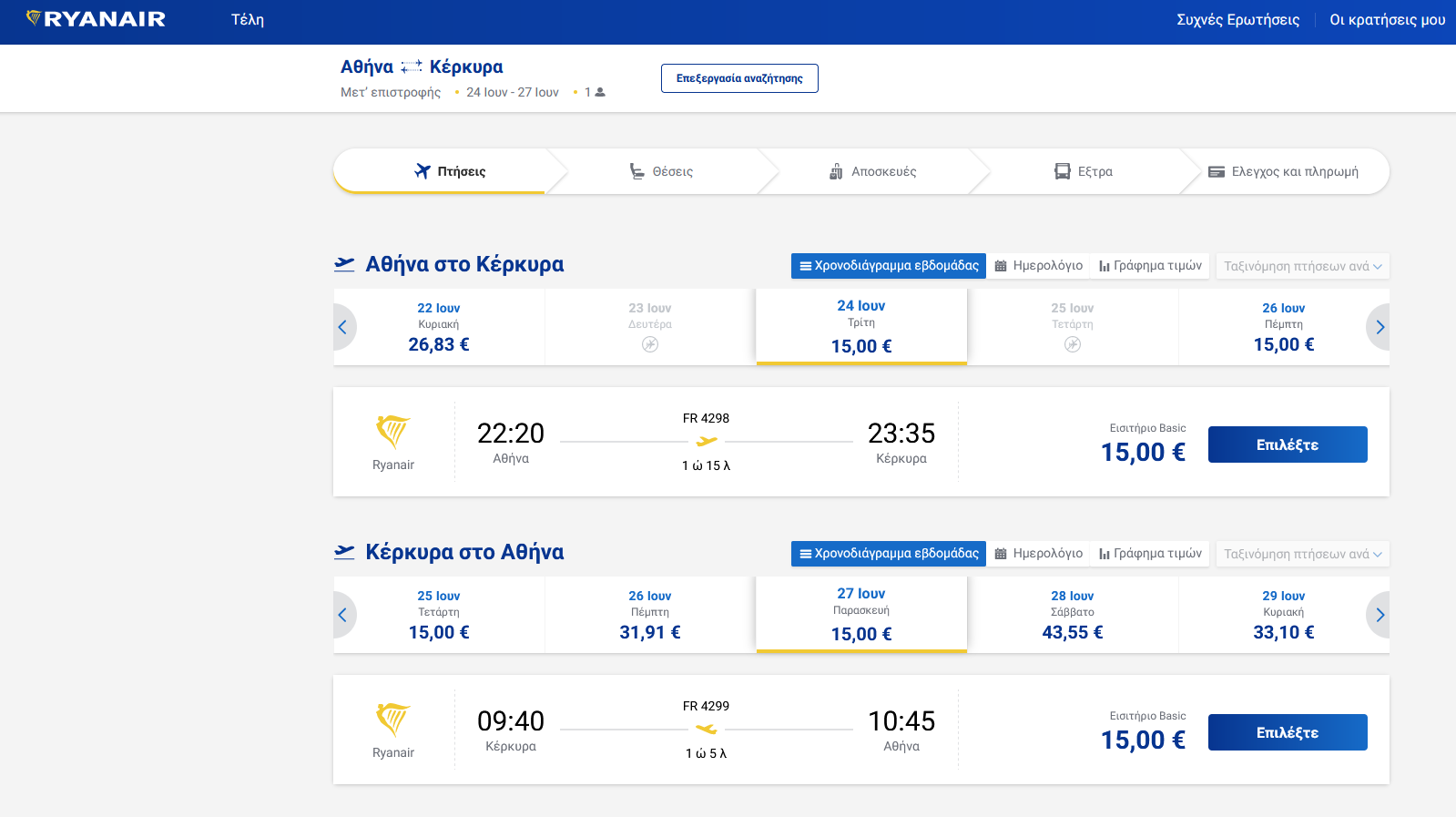The width and height of the screenshot is (1456, 817).
Task: Click plane icon under FR 4299
Action: [x=707, y=730]
